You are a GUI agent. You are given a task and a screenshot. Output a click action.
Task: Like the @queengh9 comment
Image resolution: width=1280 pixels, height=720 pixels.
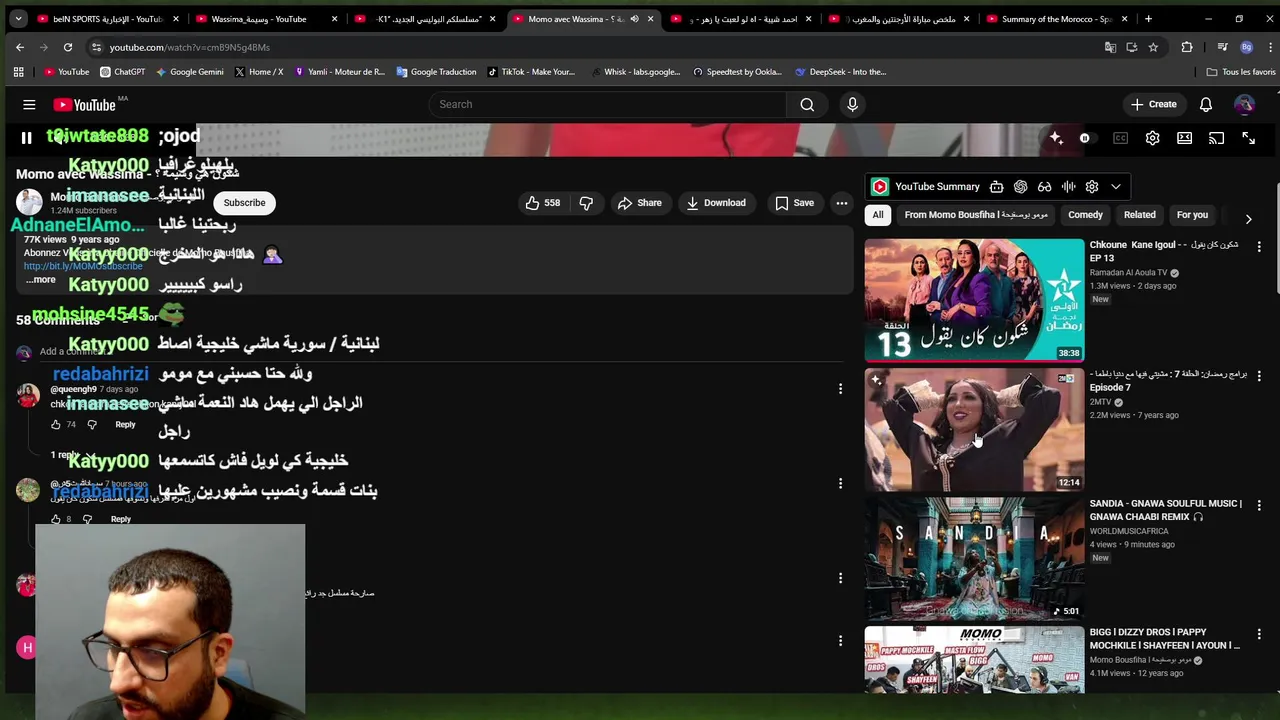point(56,425)
